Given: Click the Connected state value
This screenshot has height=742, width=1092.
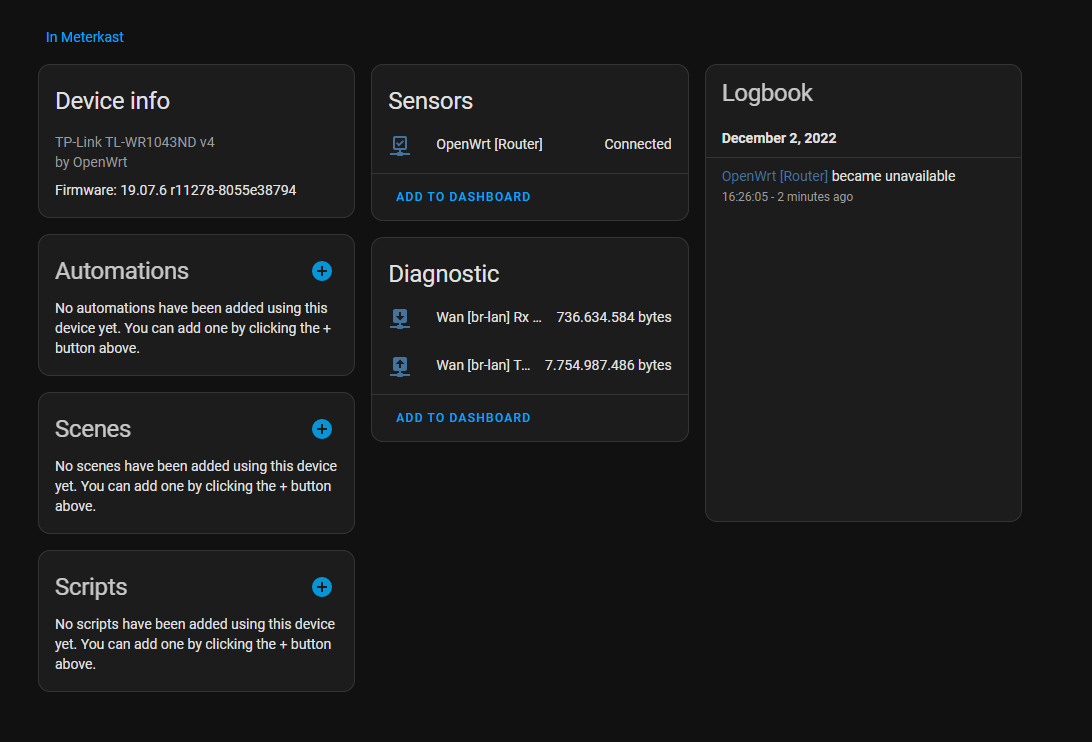Looking at the screenshot, I should (x=638, y=144).
